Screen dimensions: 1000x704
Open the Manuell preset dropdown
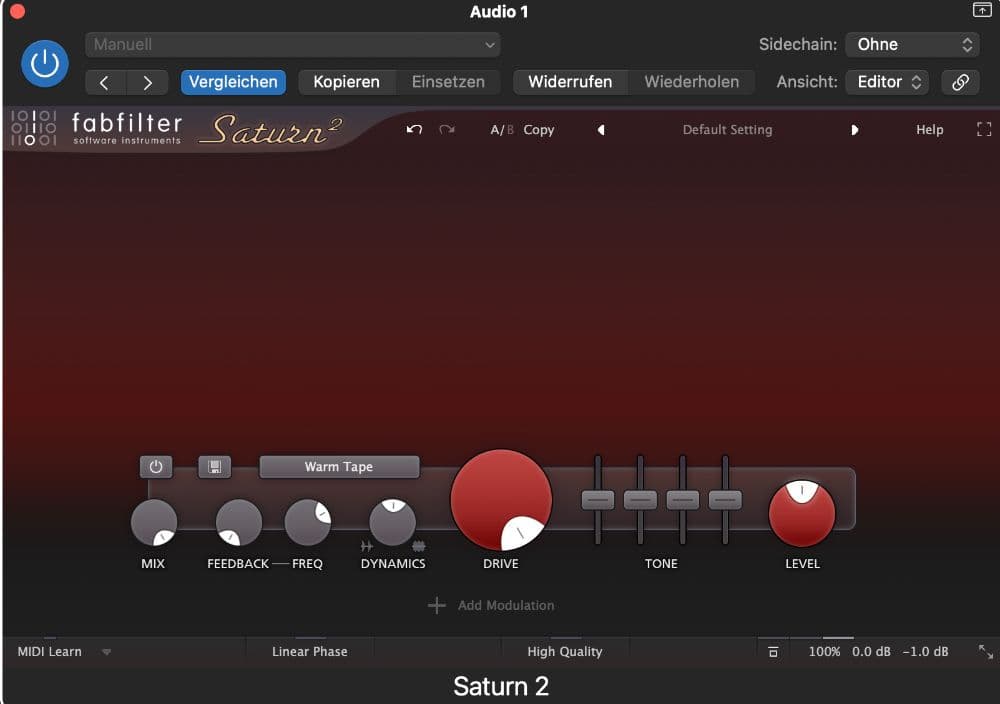coord(293,45)
